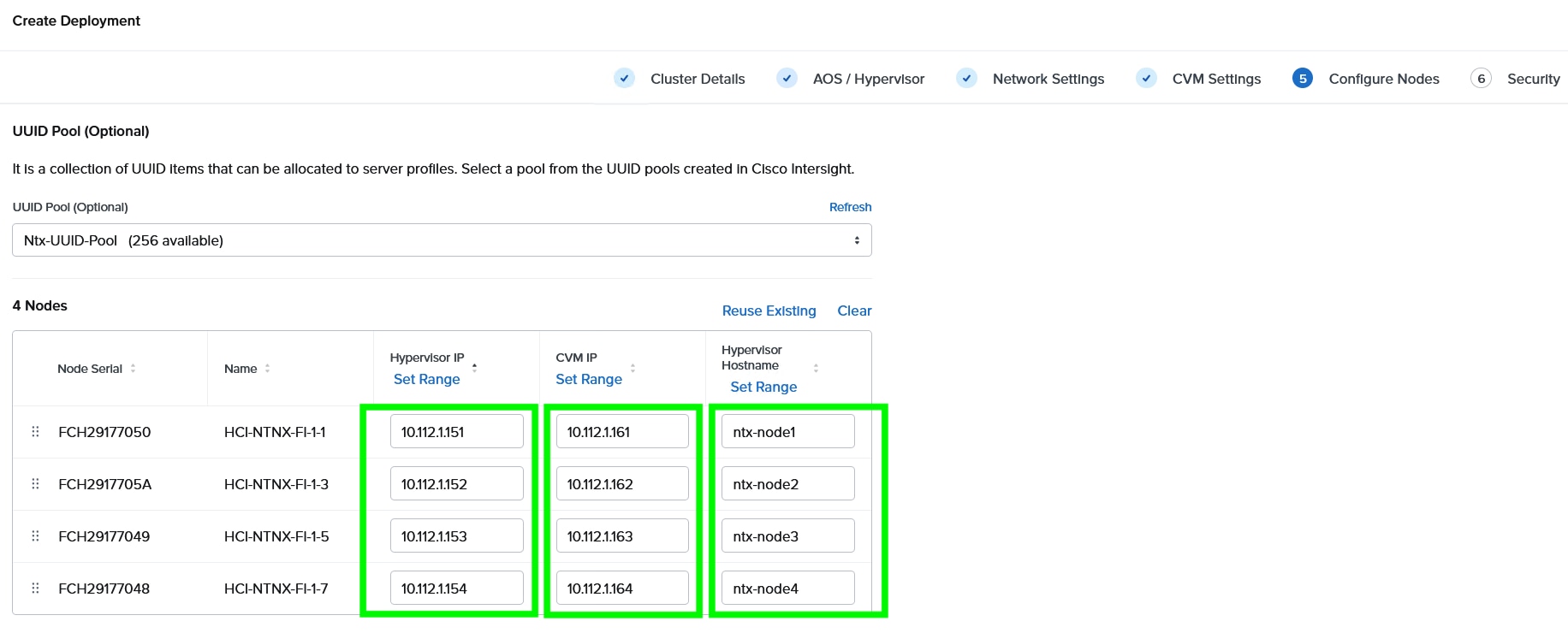Click the AOS / Hypervisor step checkmark icon
Viewport: 1568px width, 639px height.
(787, 79)
